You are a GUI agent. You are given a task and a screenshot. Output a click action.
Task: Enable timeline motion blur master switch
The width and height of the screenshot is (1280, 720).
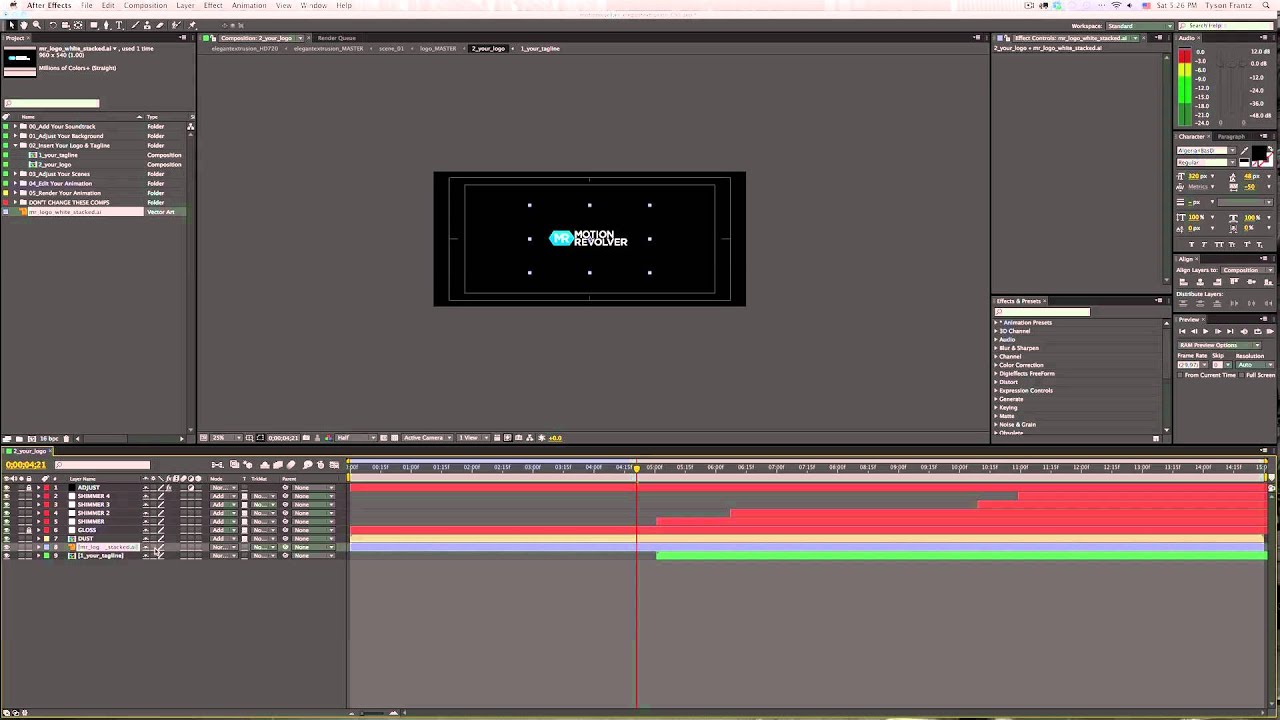tap(291, 465)
